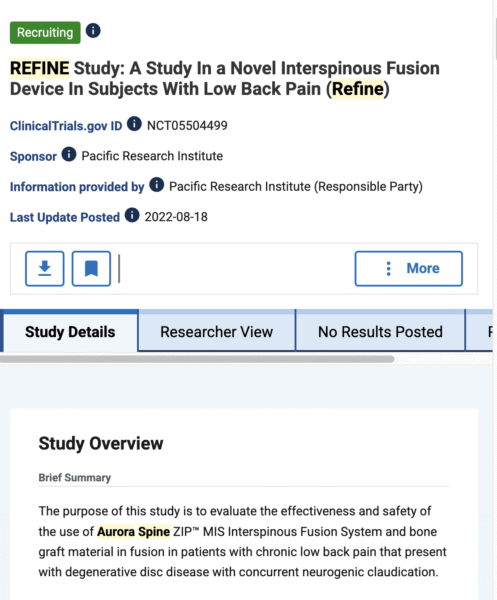Viewport: 497px width, 600px height.
Task: Click the Study Overview heading
Action: 101,443
